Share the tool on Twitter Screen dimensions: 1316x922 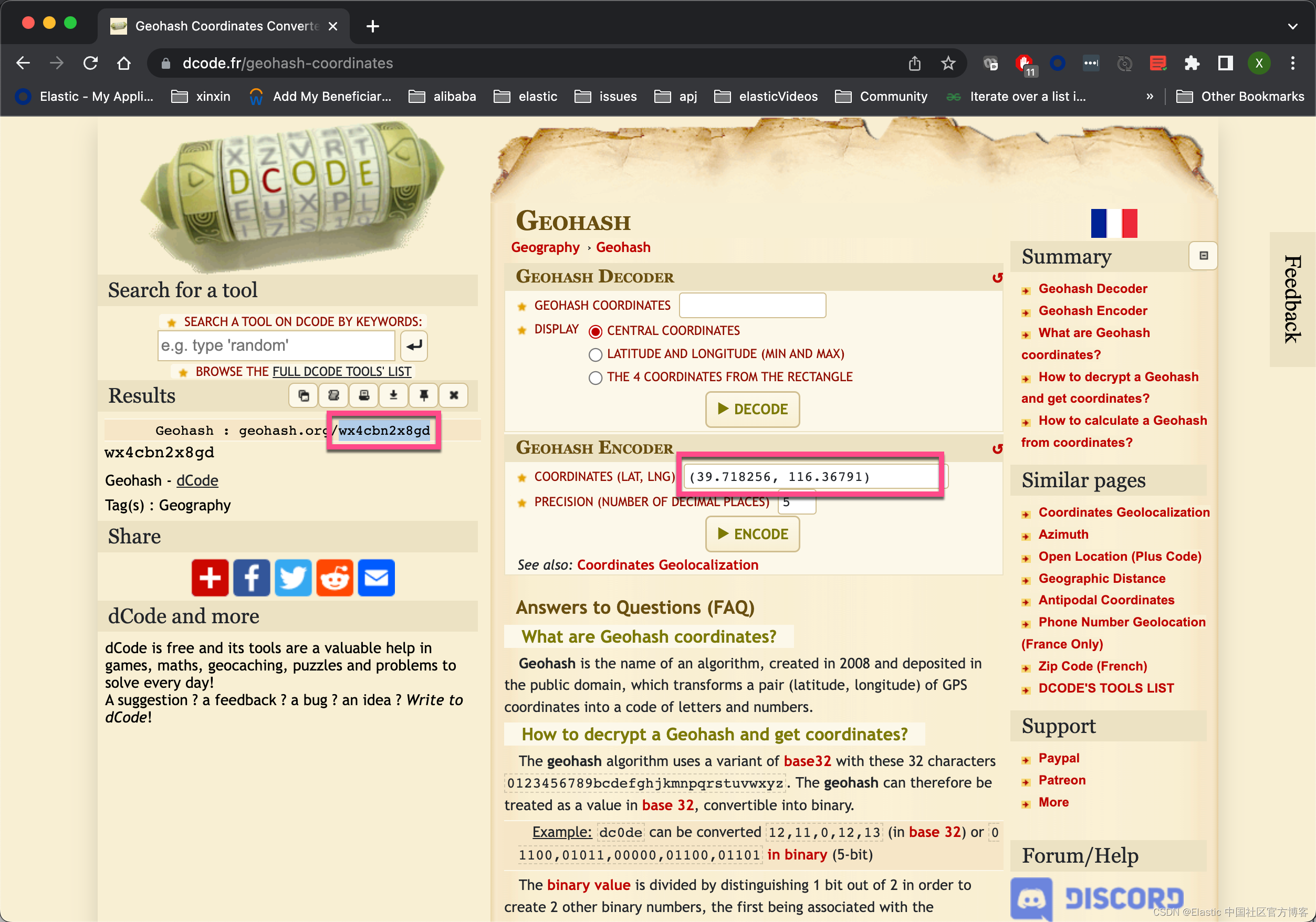pos(293,578)
